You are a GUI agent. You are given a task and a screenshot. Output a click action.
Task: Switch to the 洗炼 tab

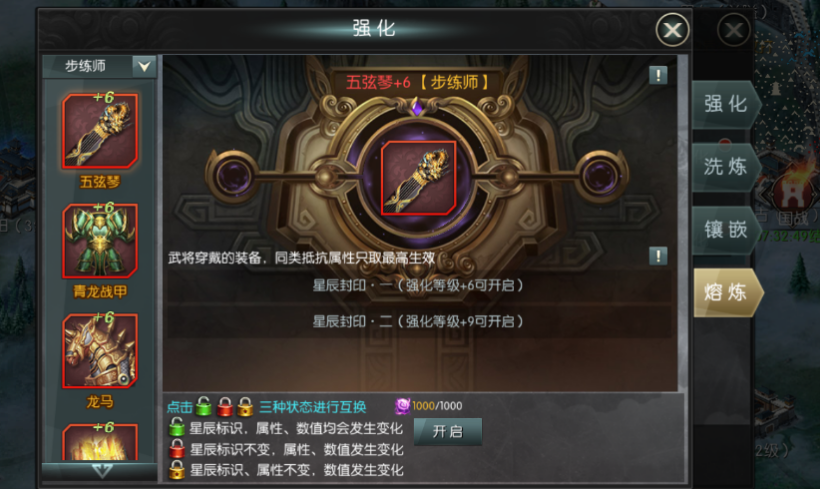point(726,167)
